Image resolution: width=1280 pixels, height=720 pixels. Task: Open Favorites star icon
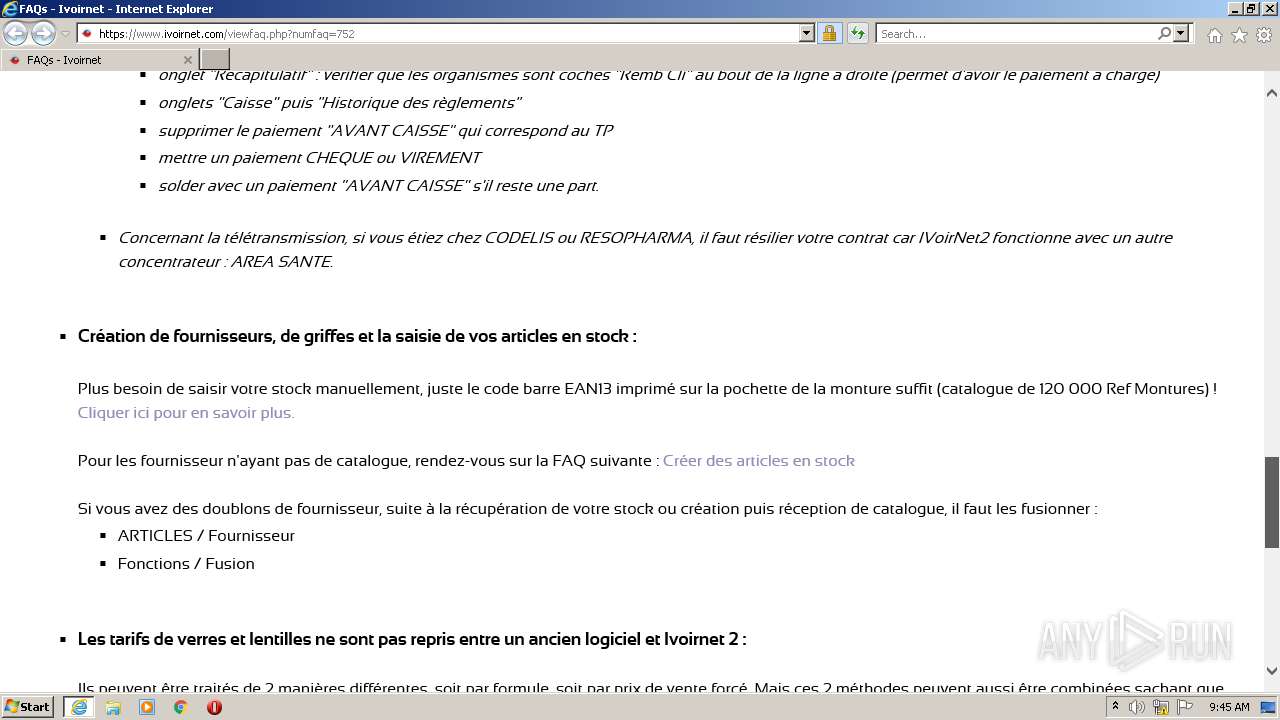(x=1239, y=35)
